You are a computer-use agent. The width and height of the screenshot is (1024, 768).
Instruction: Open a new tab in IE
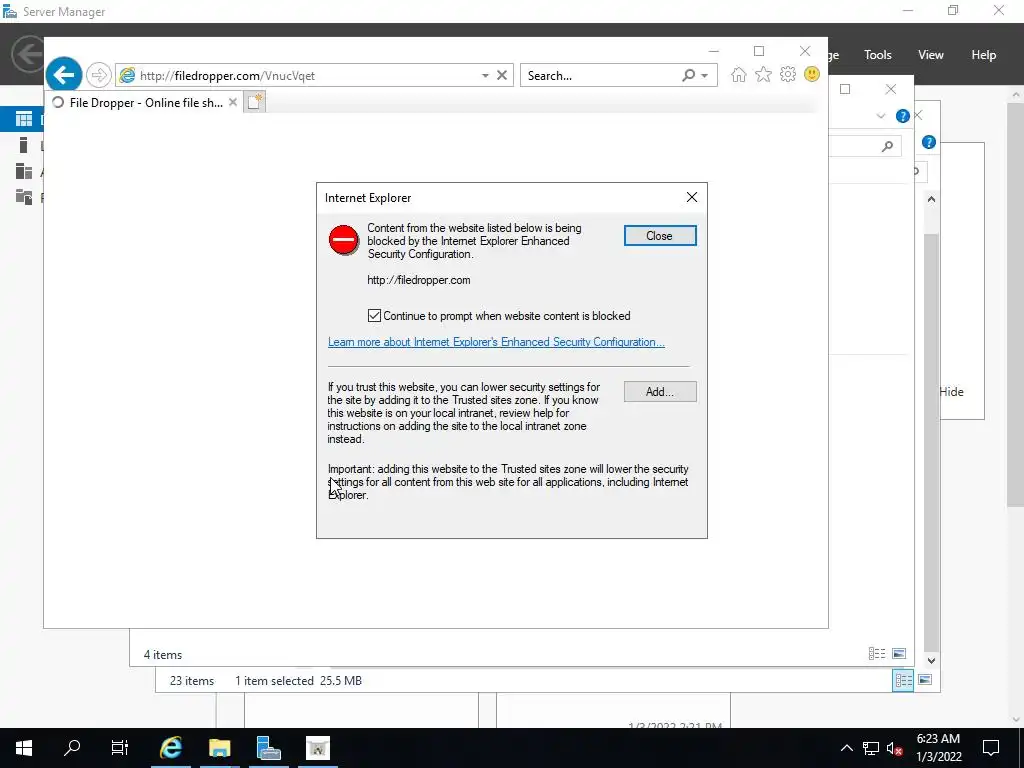click(x=255, y=103)
